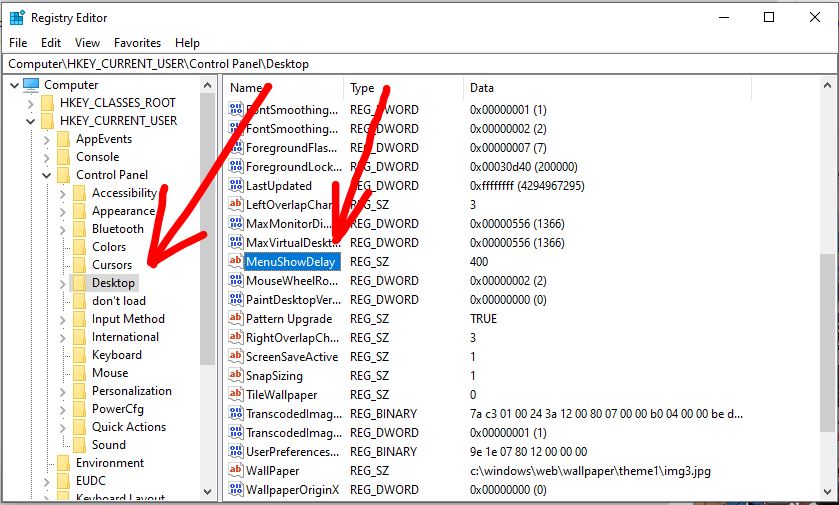Click the SnapSizing string value icon
This screenshot has width=839, height=505.
[x=235, y=375]
